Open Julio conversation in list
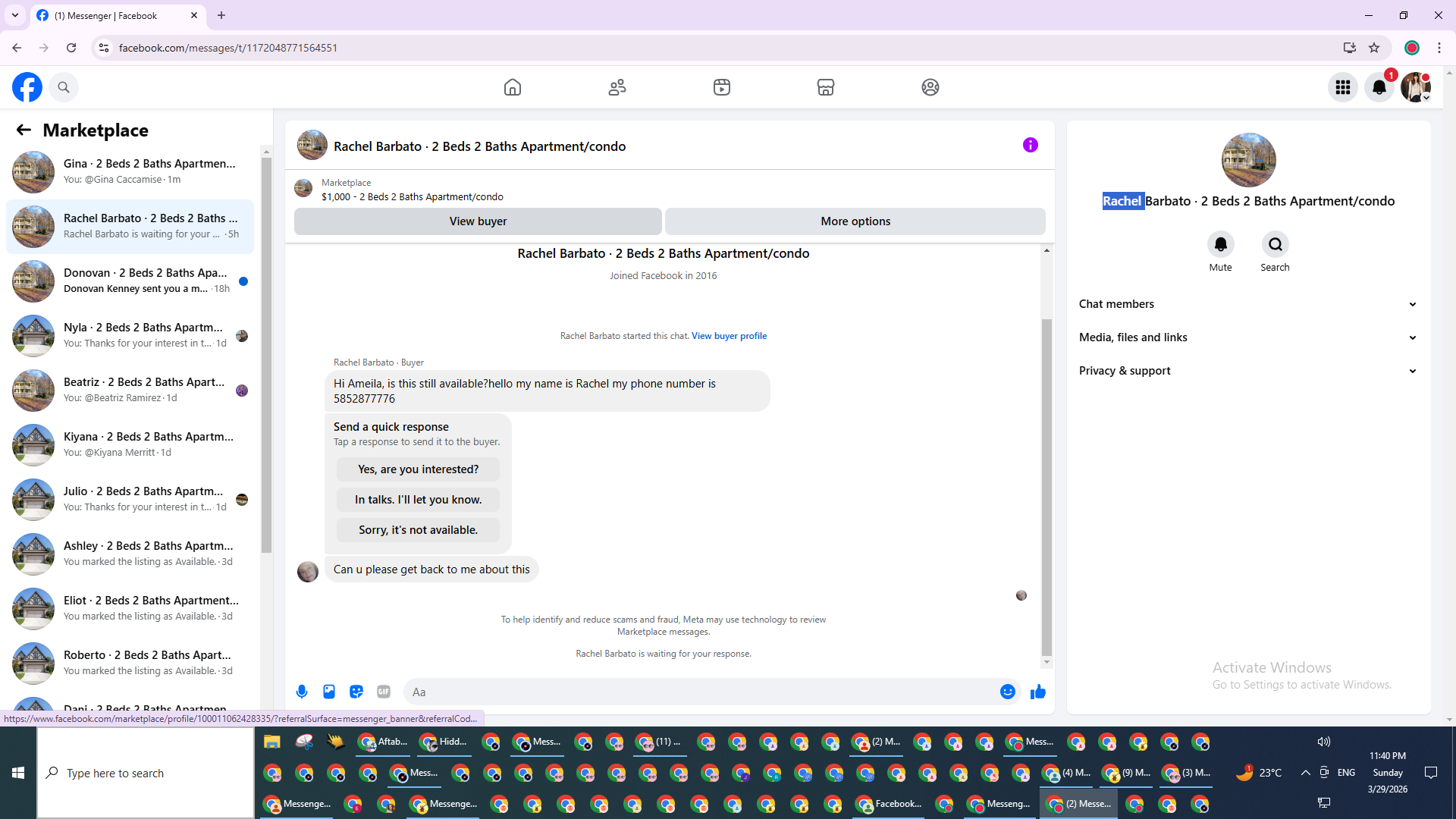This screenshot has width=1456, height=819. click(x=130, y=499)
